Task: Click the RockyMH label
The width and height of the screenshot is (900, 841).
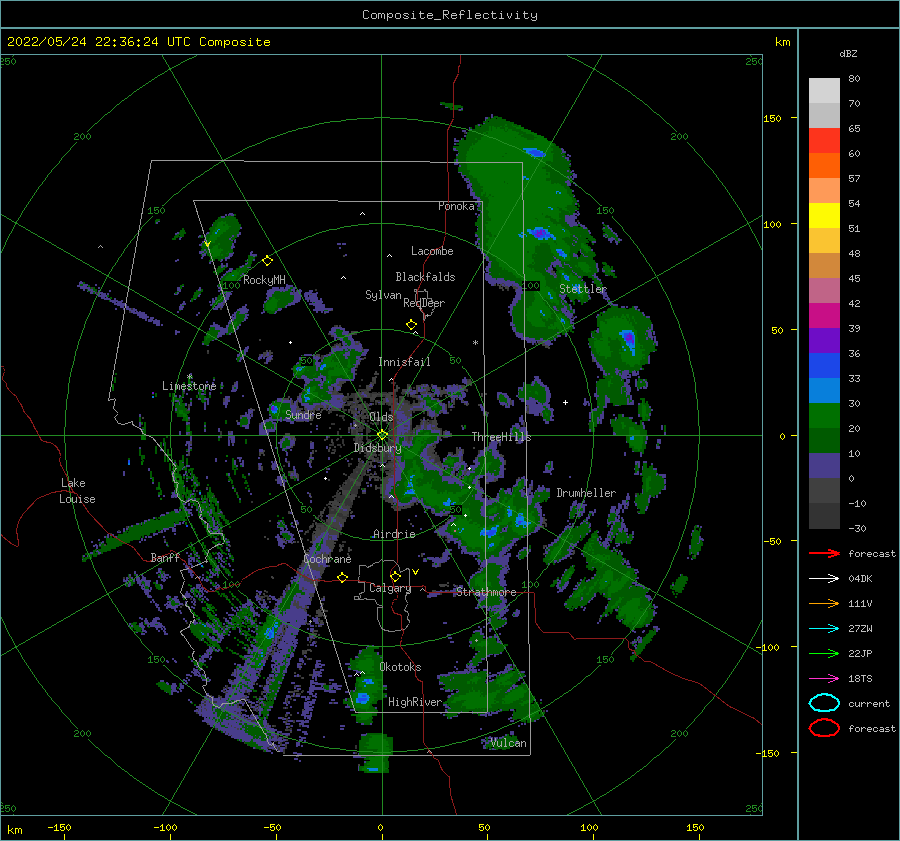Action: [264, 280]
